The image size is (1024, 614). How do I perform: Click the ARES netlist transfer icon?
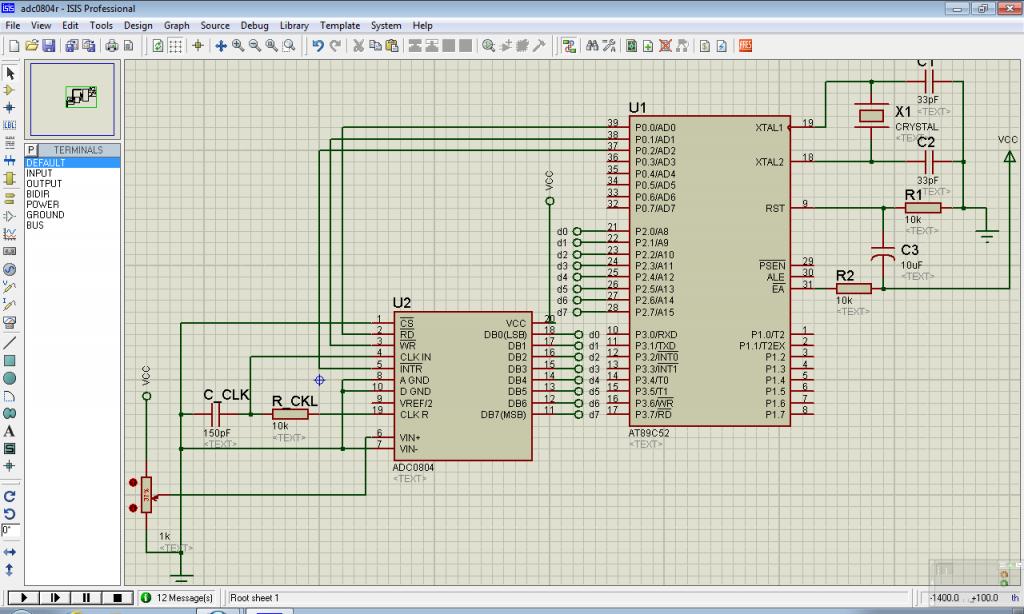pyautogui.click(x=745, y=46)
